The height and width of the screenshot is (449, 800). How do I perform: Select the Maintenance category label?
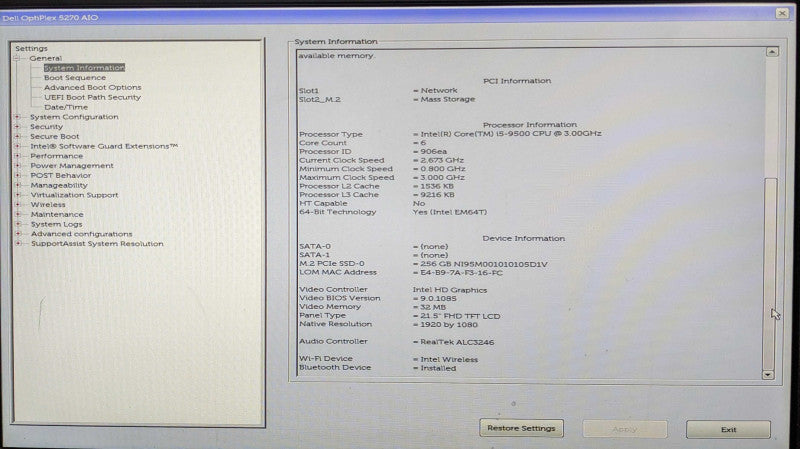pyautogui.click(x=57, y=214)
